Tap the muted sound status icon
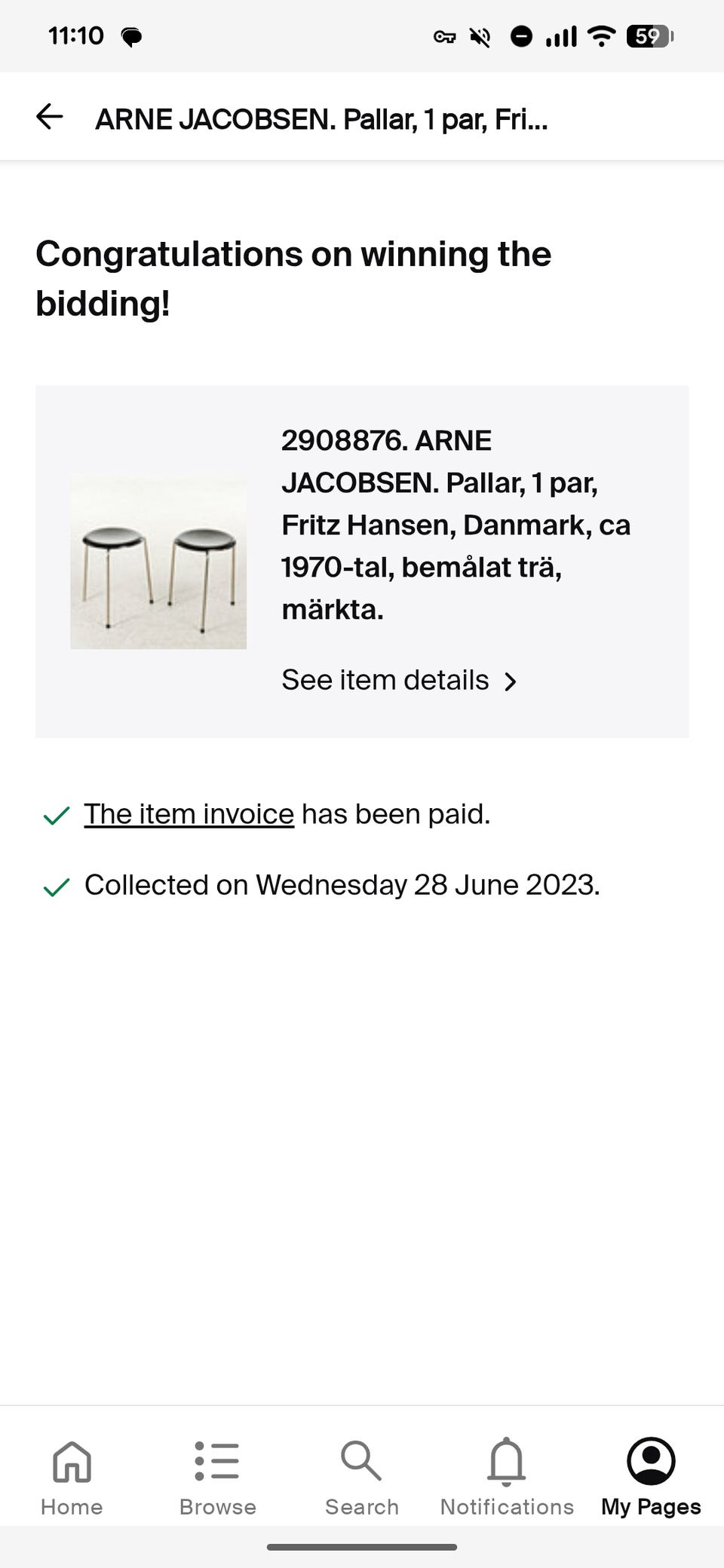 pyautogui.click(x=480, y=36)
